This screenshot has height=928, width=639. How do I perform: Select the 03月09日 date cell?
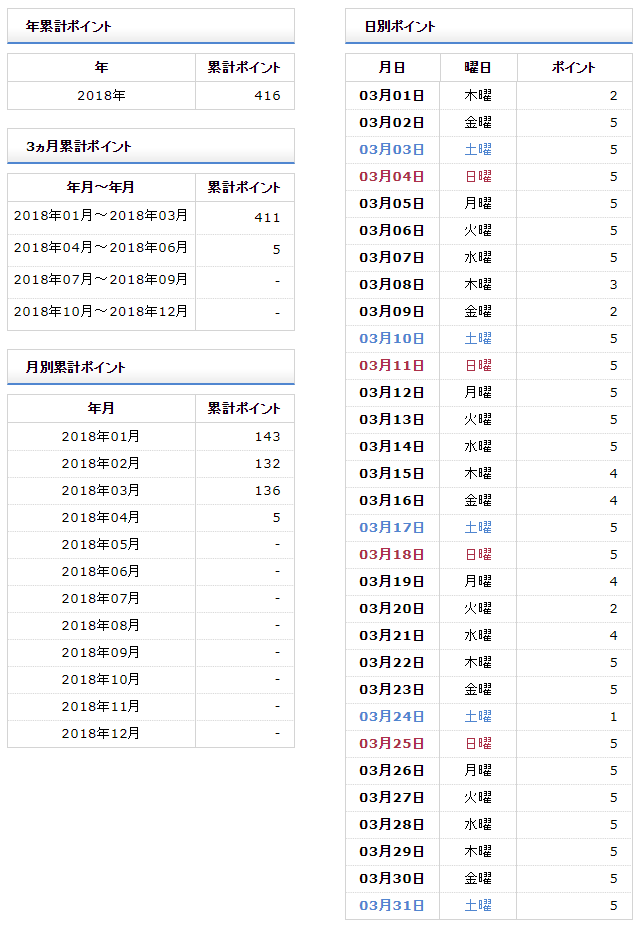tap(392, 312)
